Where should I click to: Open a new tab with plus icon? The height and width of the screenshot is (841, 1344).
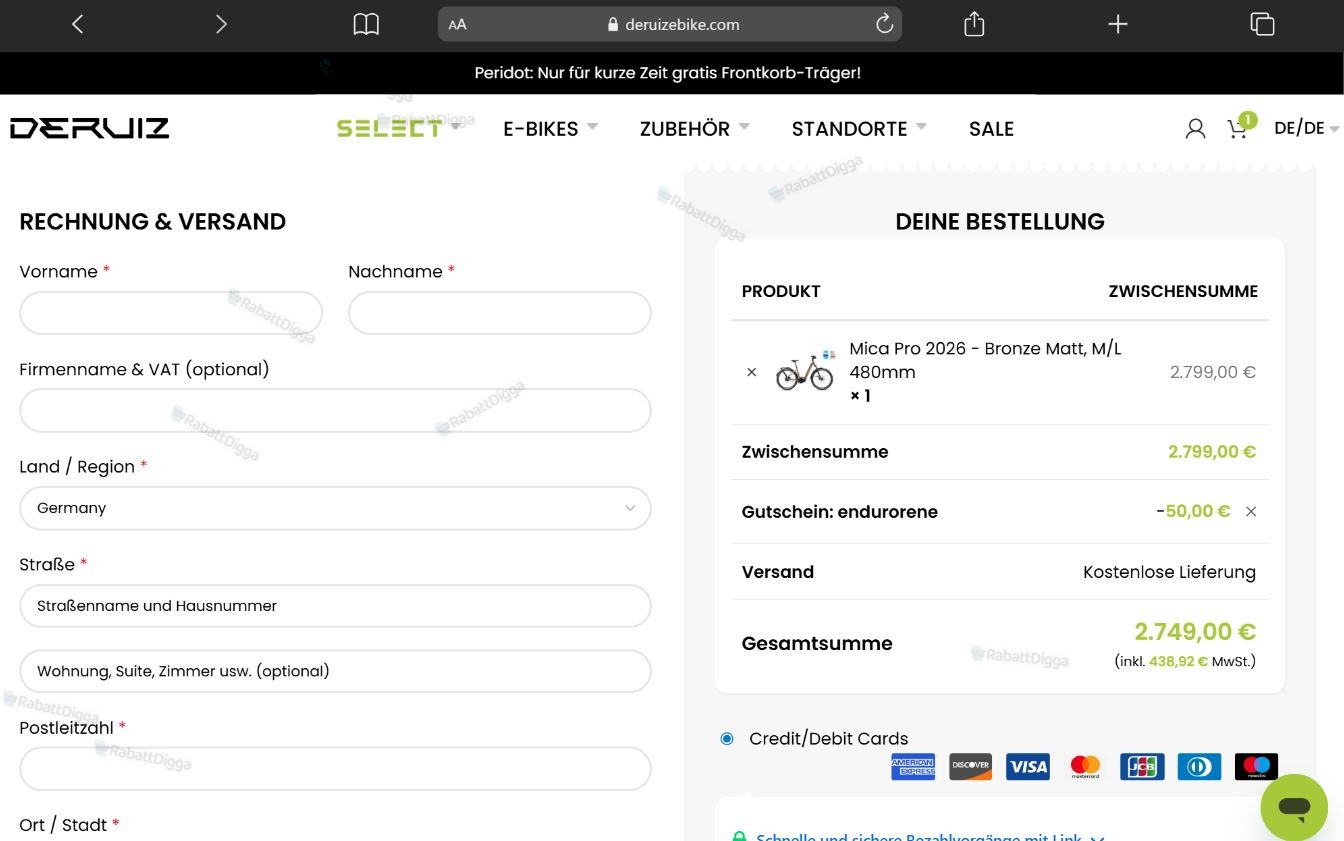point(1118,24)
